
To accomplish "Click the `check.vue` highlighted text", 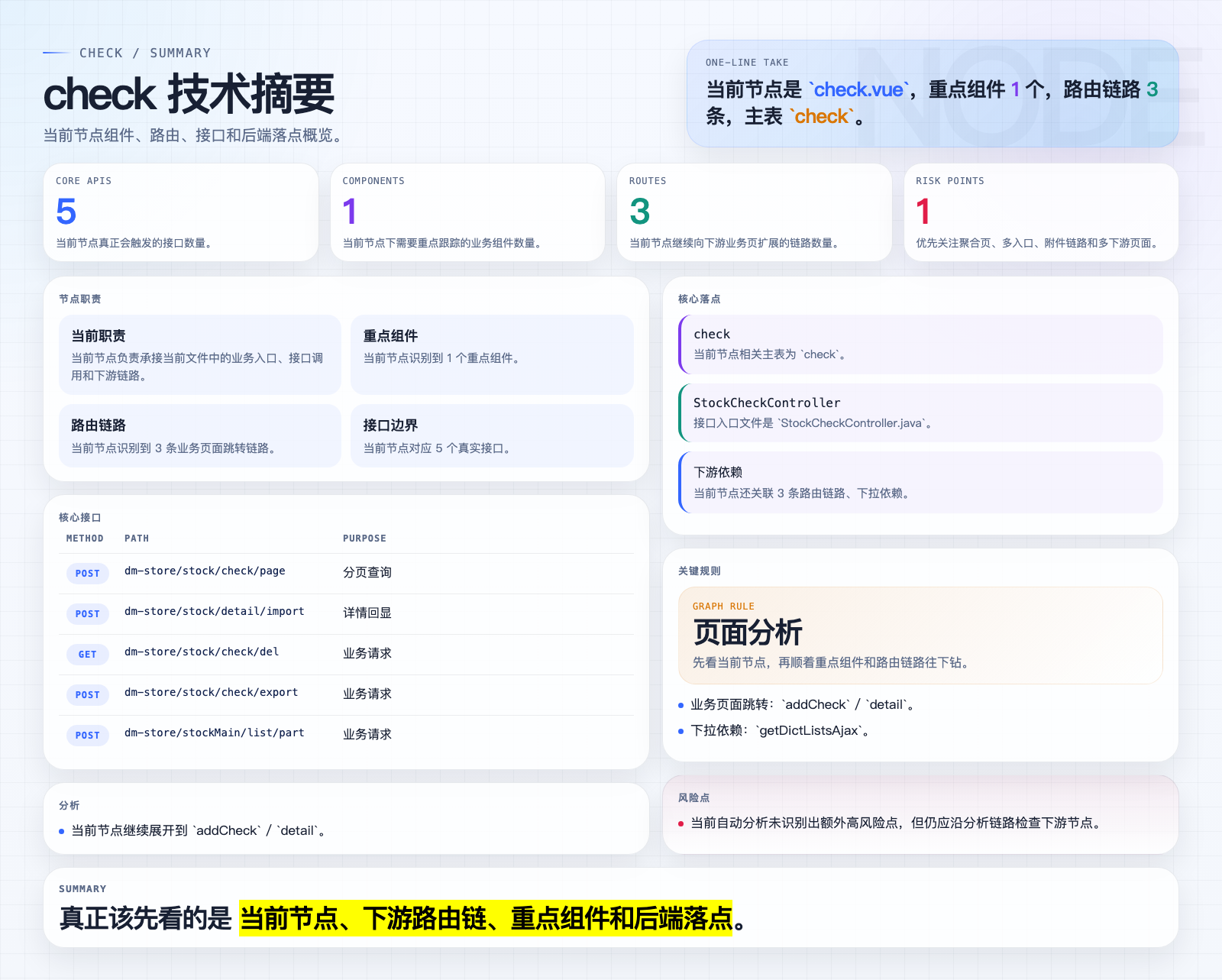I will click(858, 89).
